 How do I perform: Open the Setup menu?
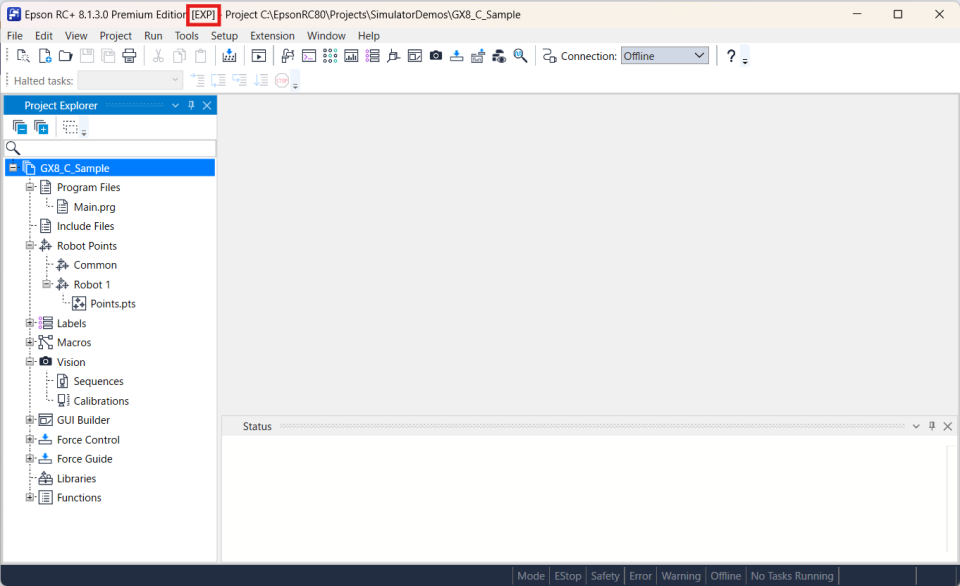[x=224, y=36]
